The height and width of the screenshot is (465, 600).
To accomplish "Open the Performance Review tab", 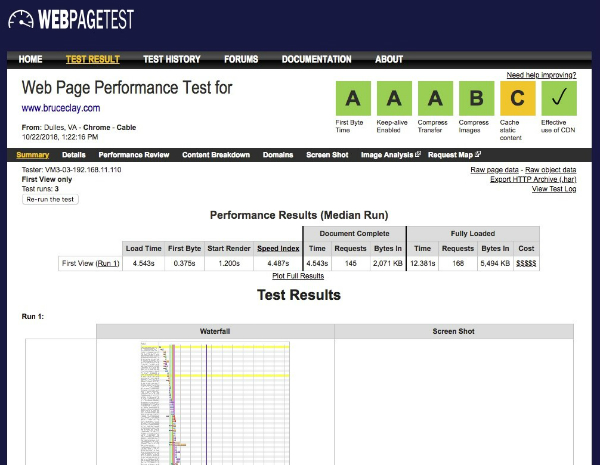I will click(x=134, y=155).
